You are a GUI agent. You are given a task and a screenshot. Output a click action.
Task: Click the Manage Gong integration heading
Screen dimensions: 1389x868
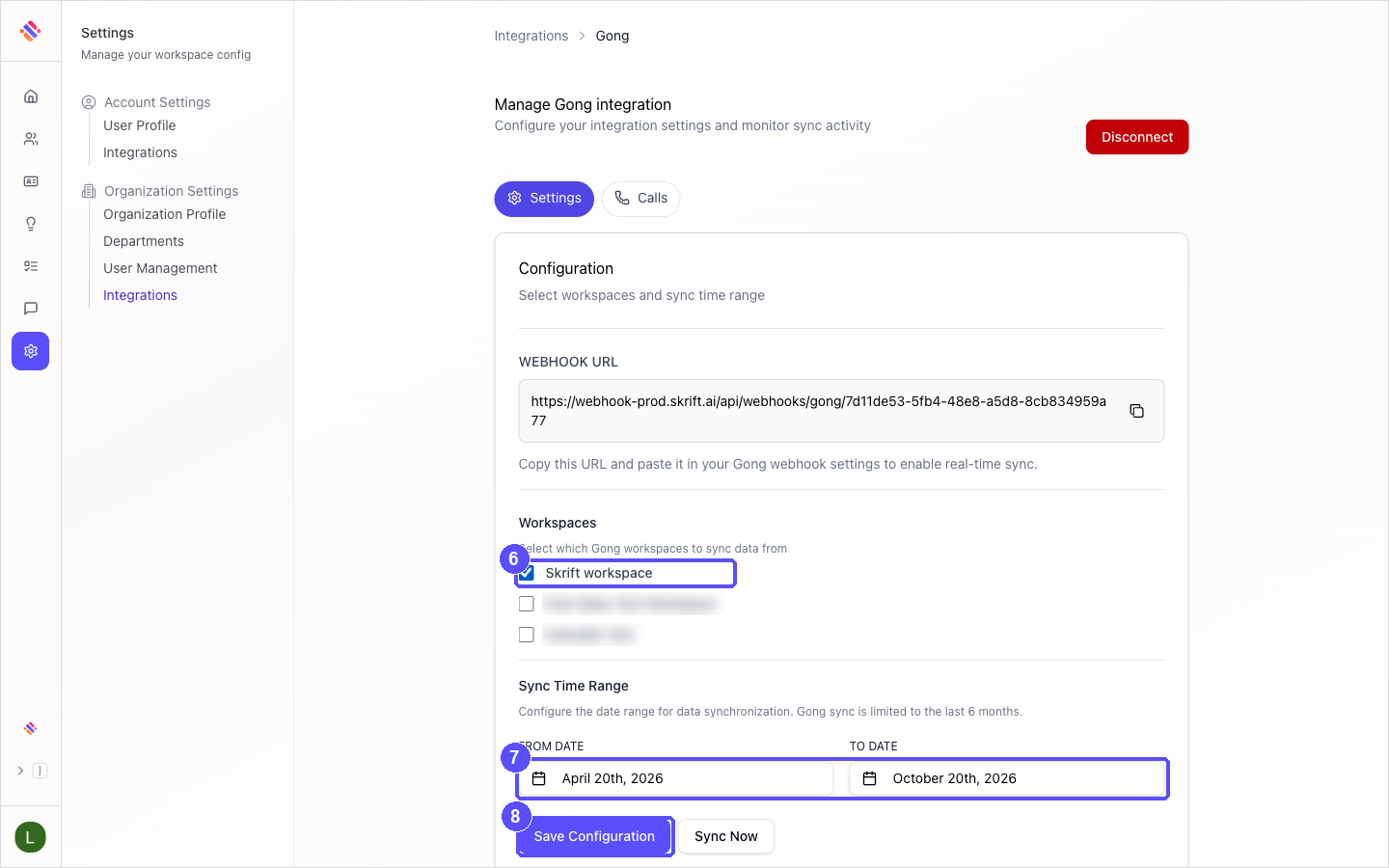tap(583, 104)
